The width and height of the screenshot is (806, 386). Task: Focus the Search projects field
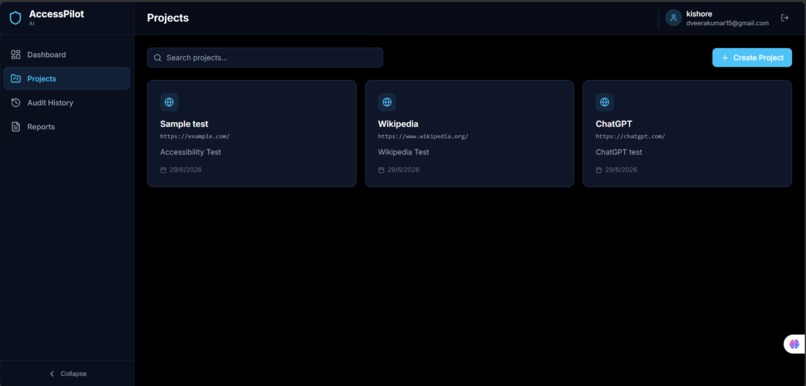[265, 58]
